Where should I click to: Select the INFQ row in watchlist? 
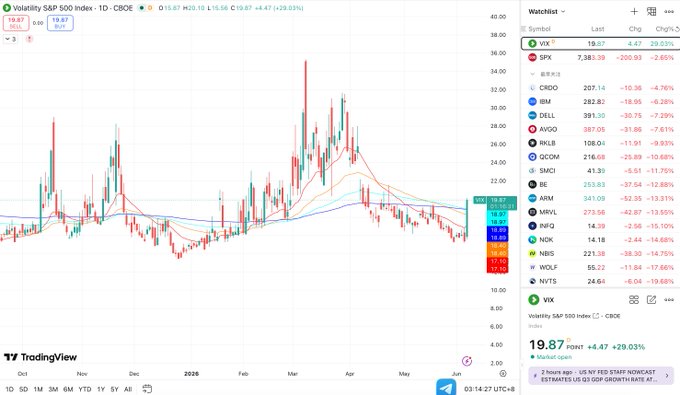coord(600,226)
